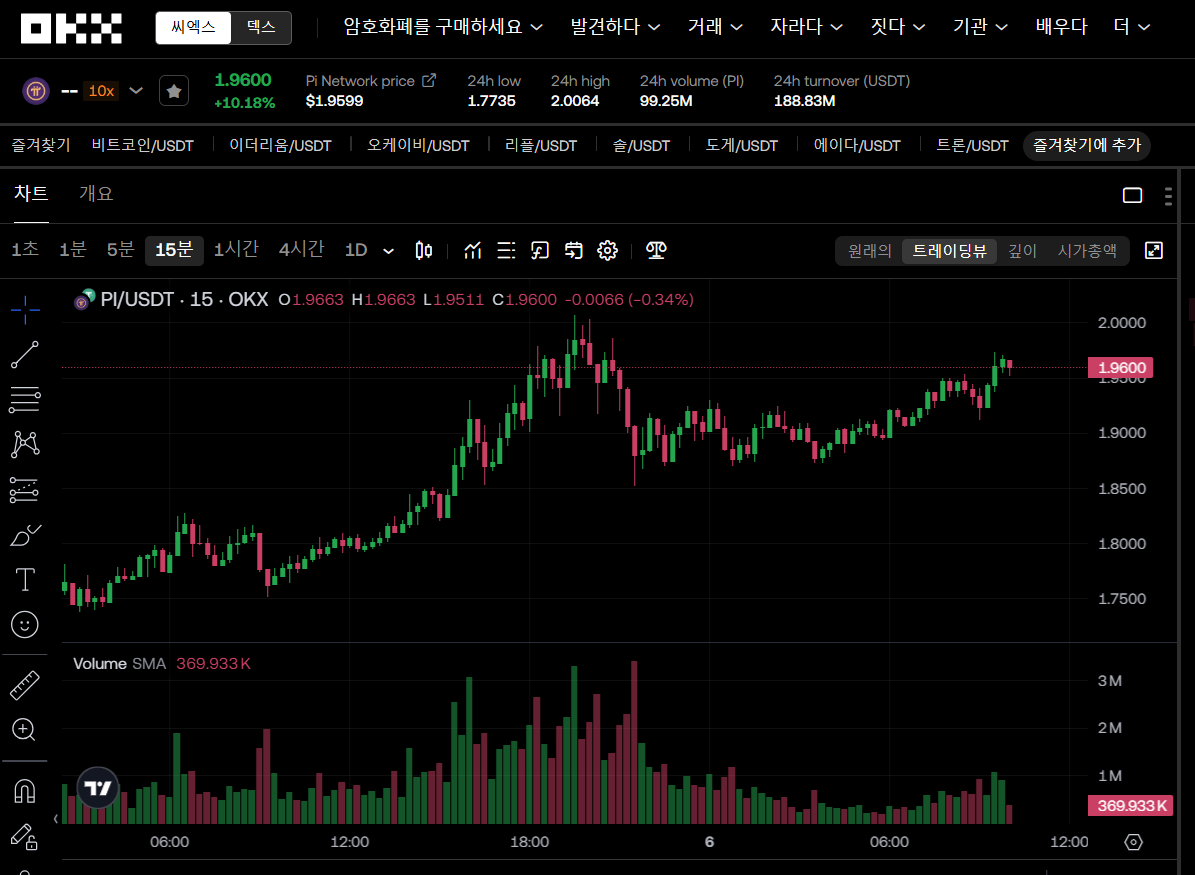1195x875 pixels.
Task: Select the ruler measure tool
Action: (25, 684)
